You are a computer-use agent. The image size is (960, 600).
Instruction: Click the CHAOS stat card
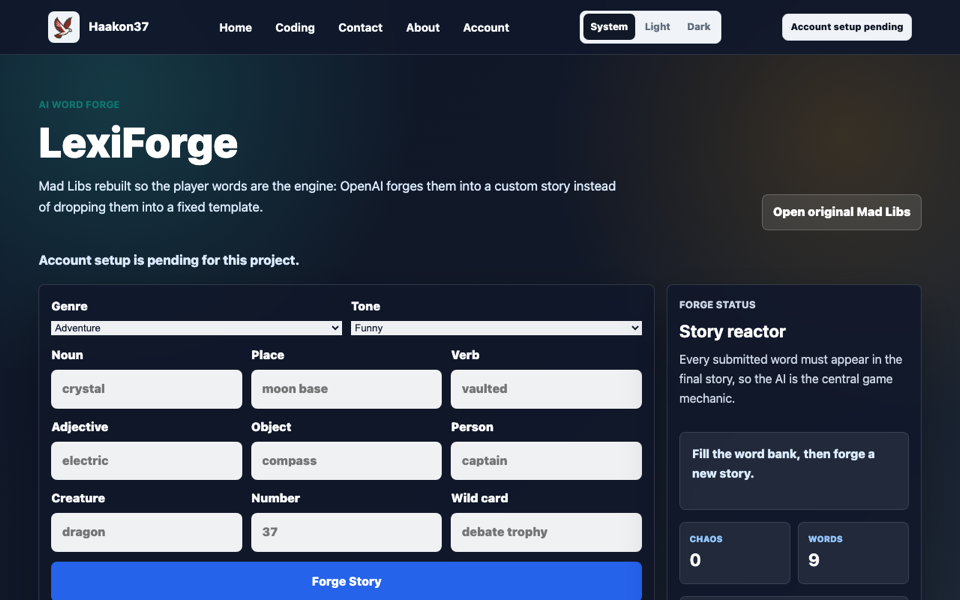point(735,553)
